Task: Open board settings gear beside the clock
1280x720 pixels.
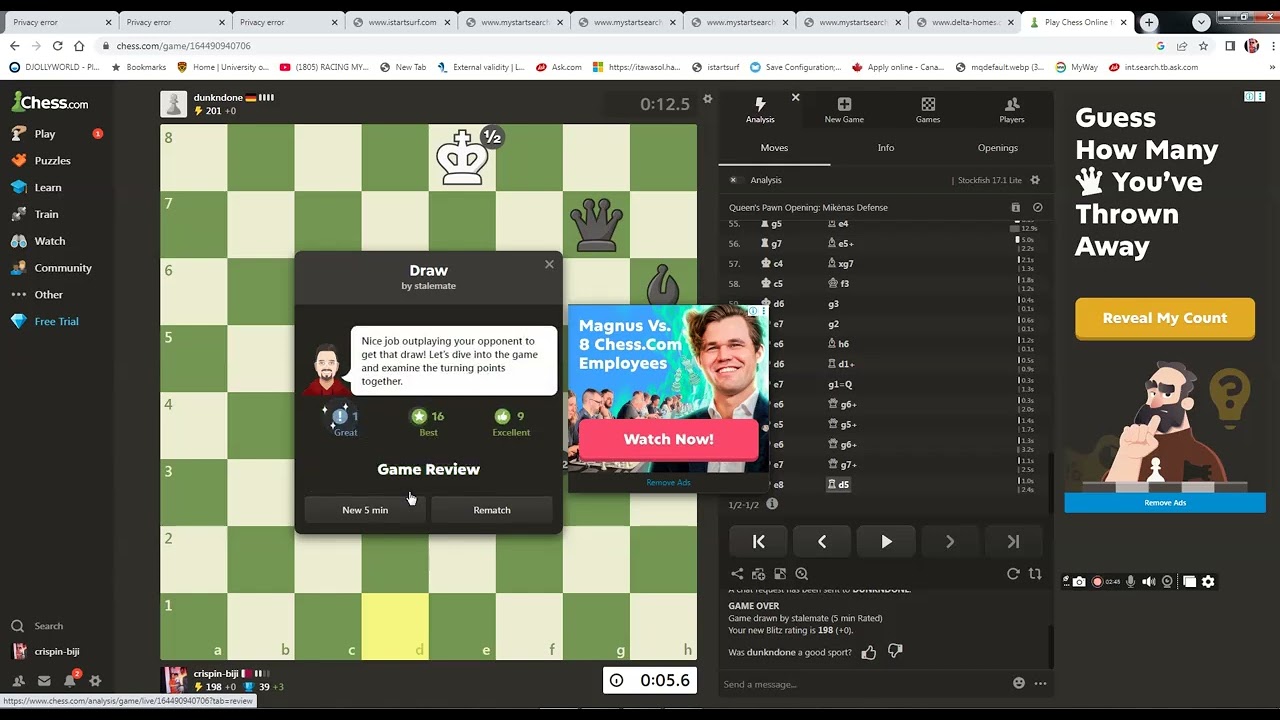Action: (x=707, y=98)
